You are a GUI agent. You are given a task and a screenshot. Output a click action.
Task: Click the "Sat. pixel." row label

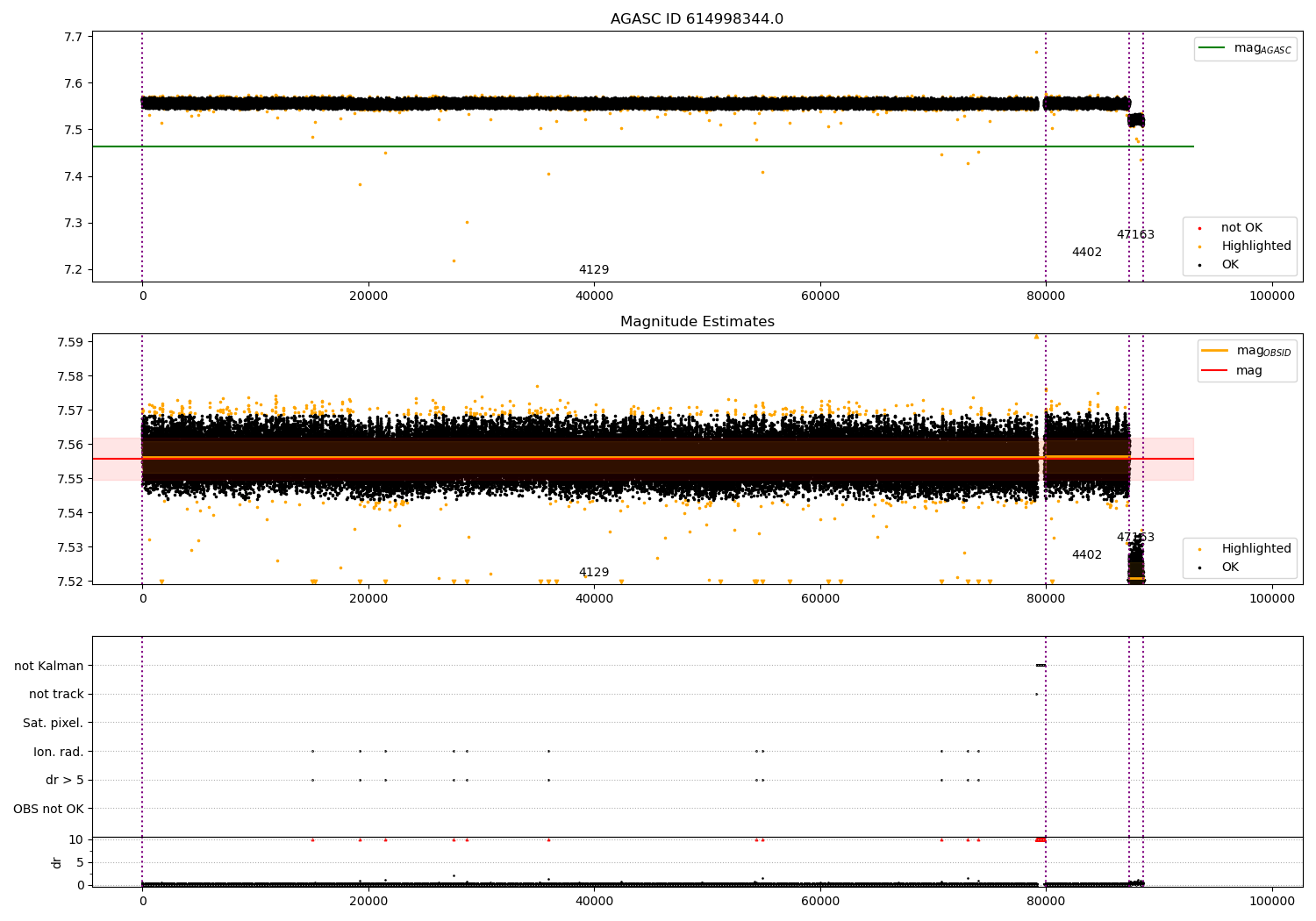point(53,724)
